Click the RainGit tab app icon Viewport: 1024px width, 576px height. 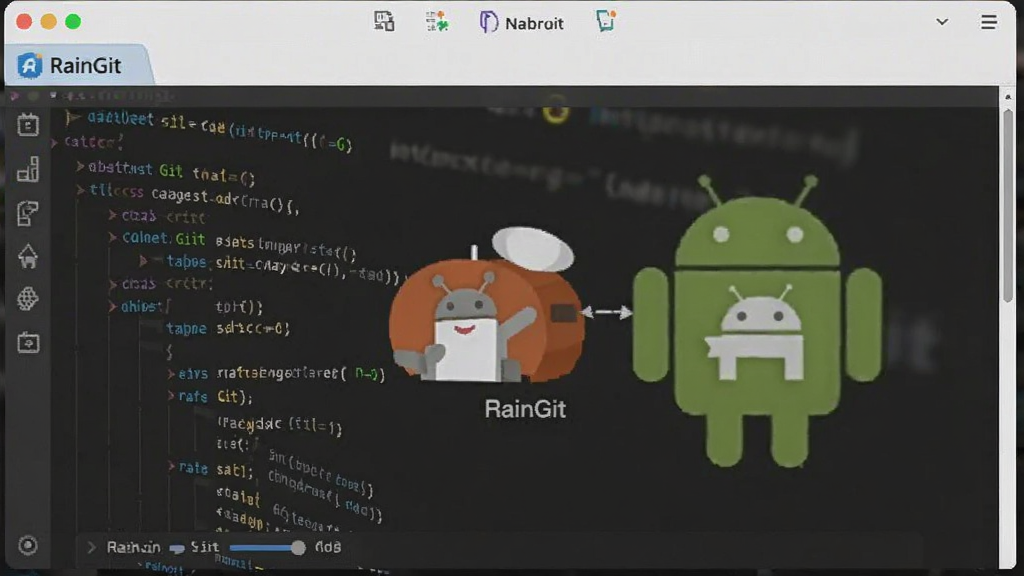29,65
